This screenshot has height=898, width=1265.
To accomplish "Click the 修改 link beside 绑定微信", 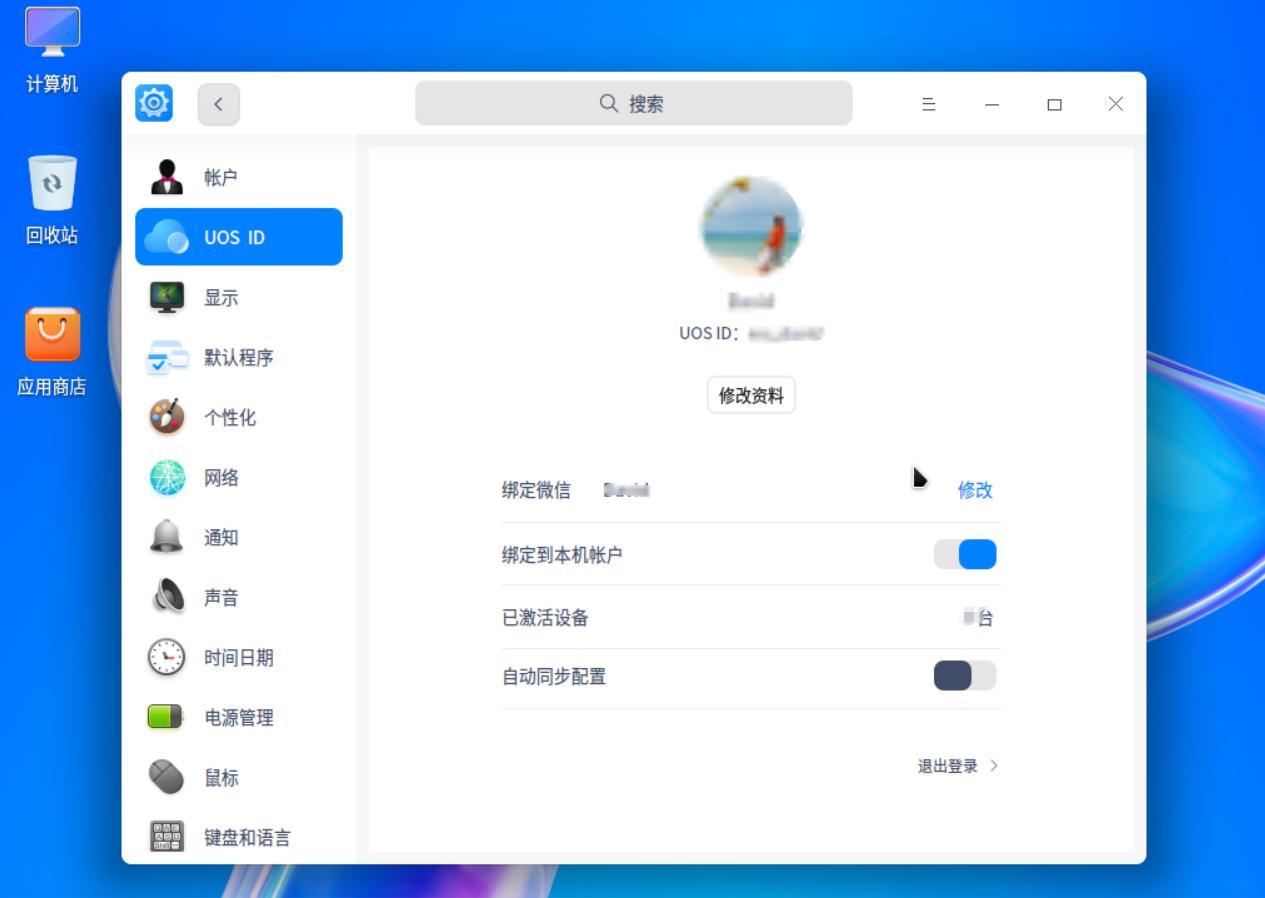I will pyautogui.click(x=974, y=490).
